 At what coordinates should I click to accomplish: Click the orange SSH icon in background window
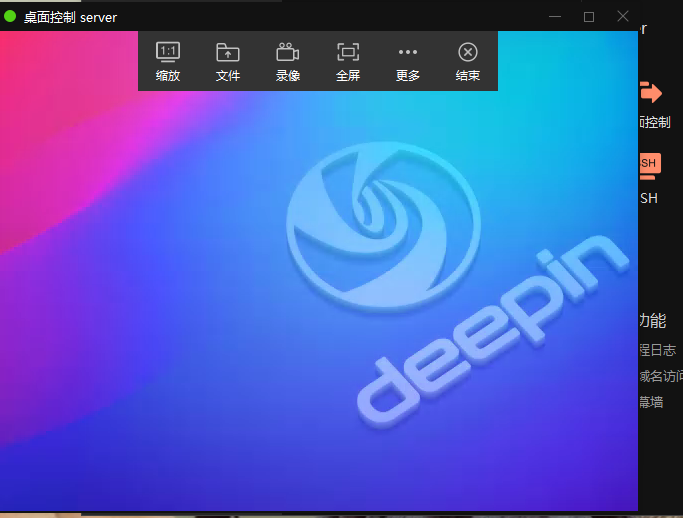click(650, 166)
